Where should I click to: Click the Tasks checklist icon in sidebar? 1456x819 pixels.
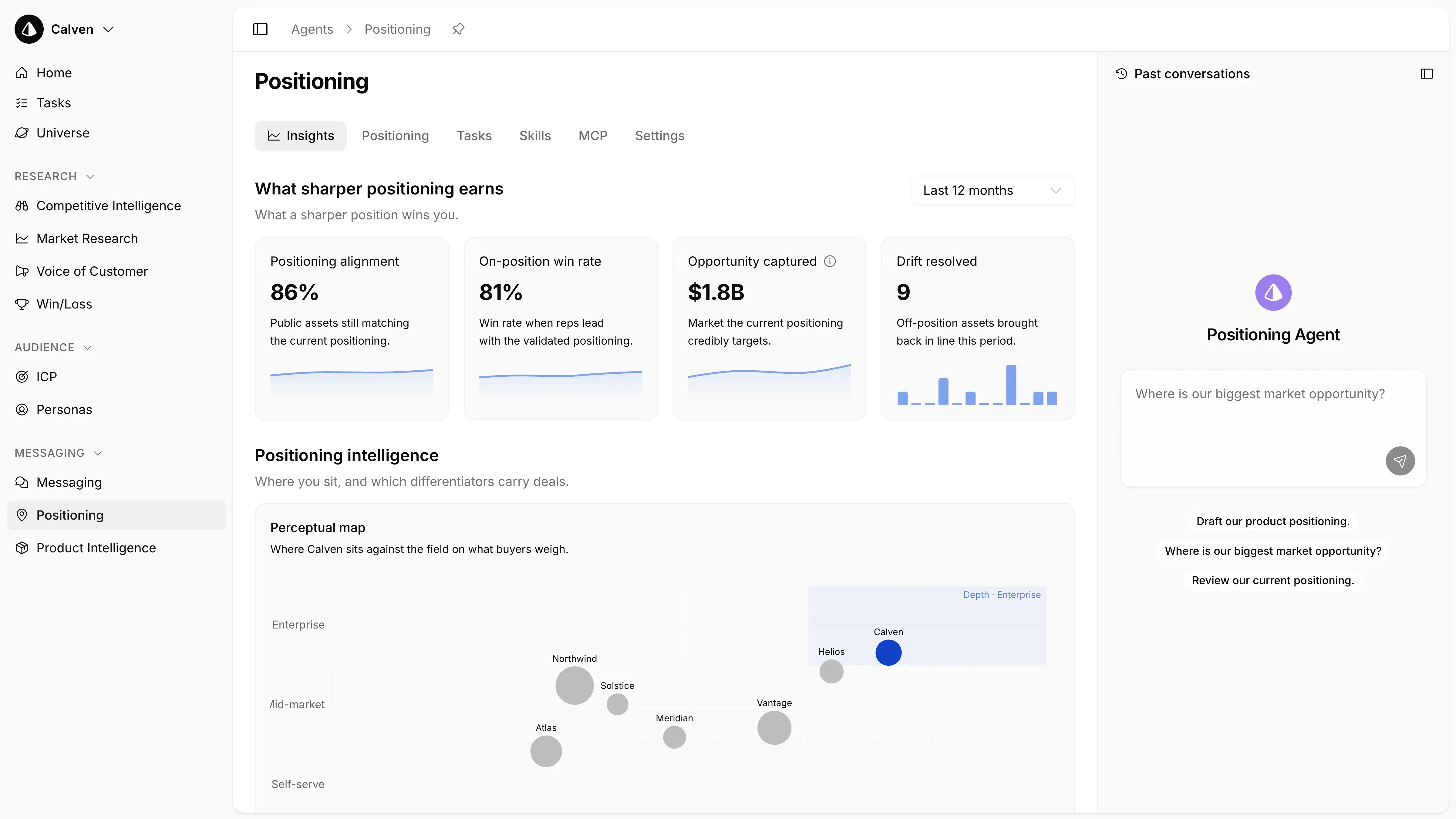coord(22,103)
